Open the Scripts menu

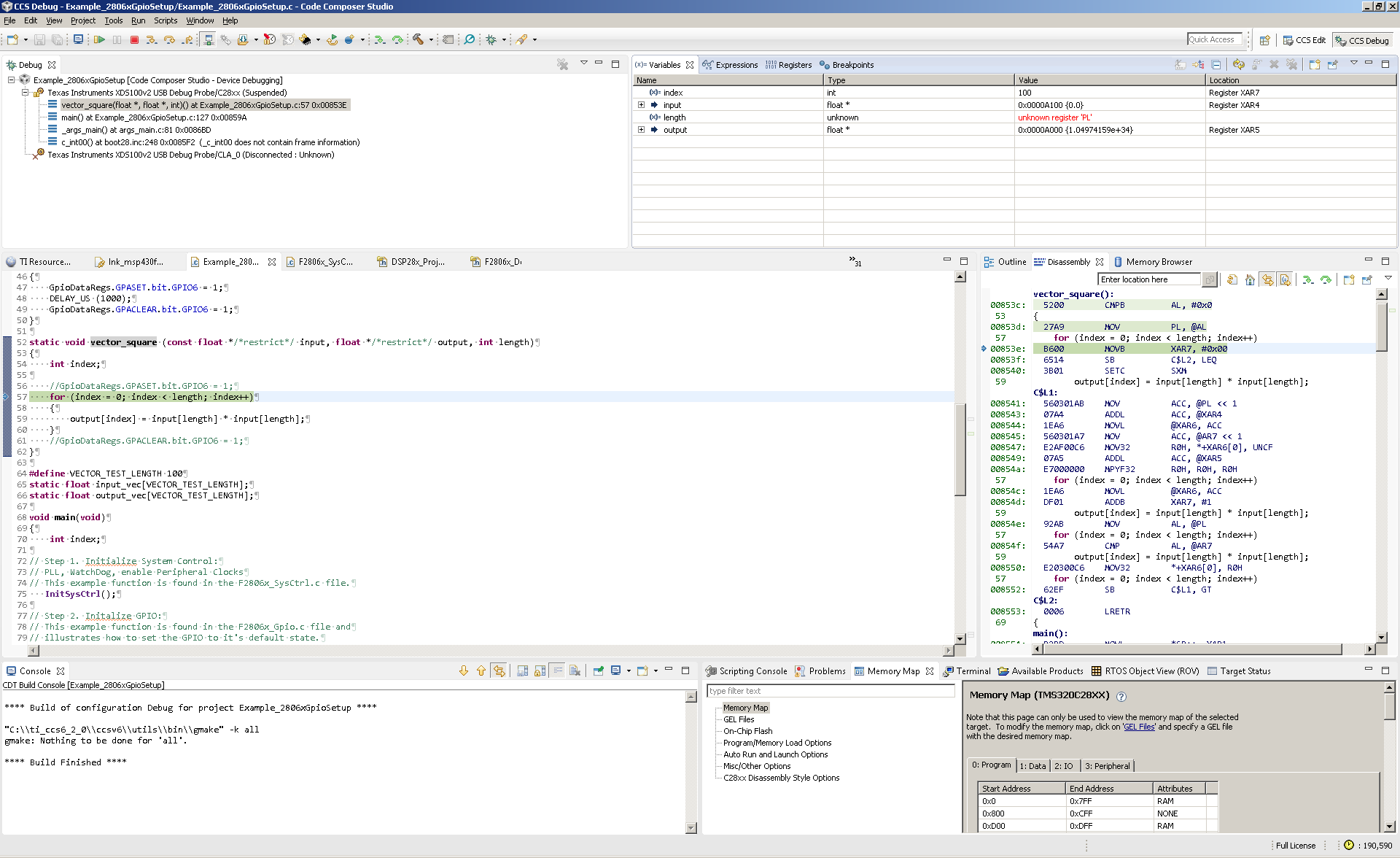point(165,20)
